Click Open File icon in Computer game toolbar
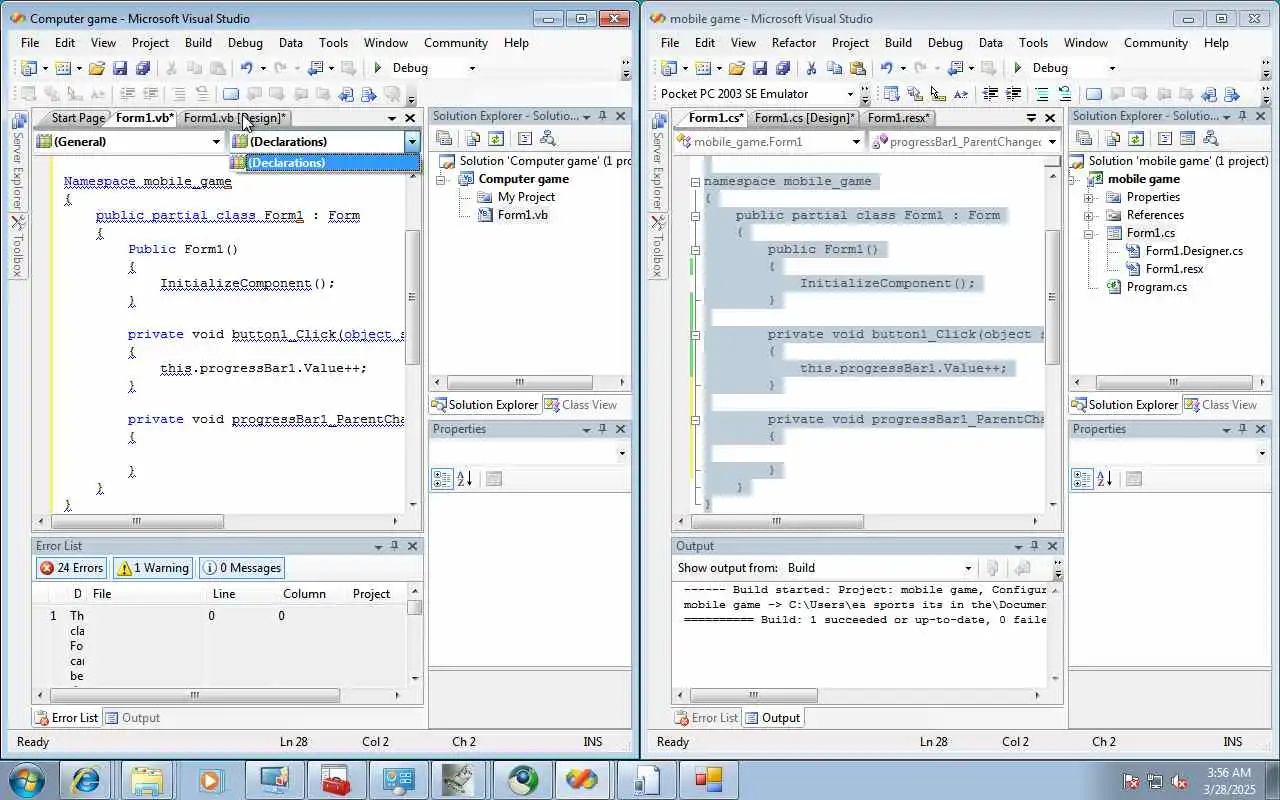The height and width of the screenshot is (800, 1280). pyautogui.click(x=97, y=68)
